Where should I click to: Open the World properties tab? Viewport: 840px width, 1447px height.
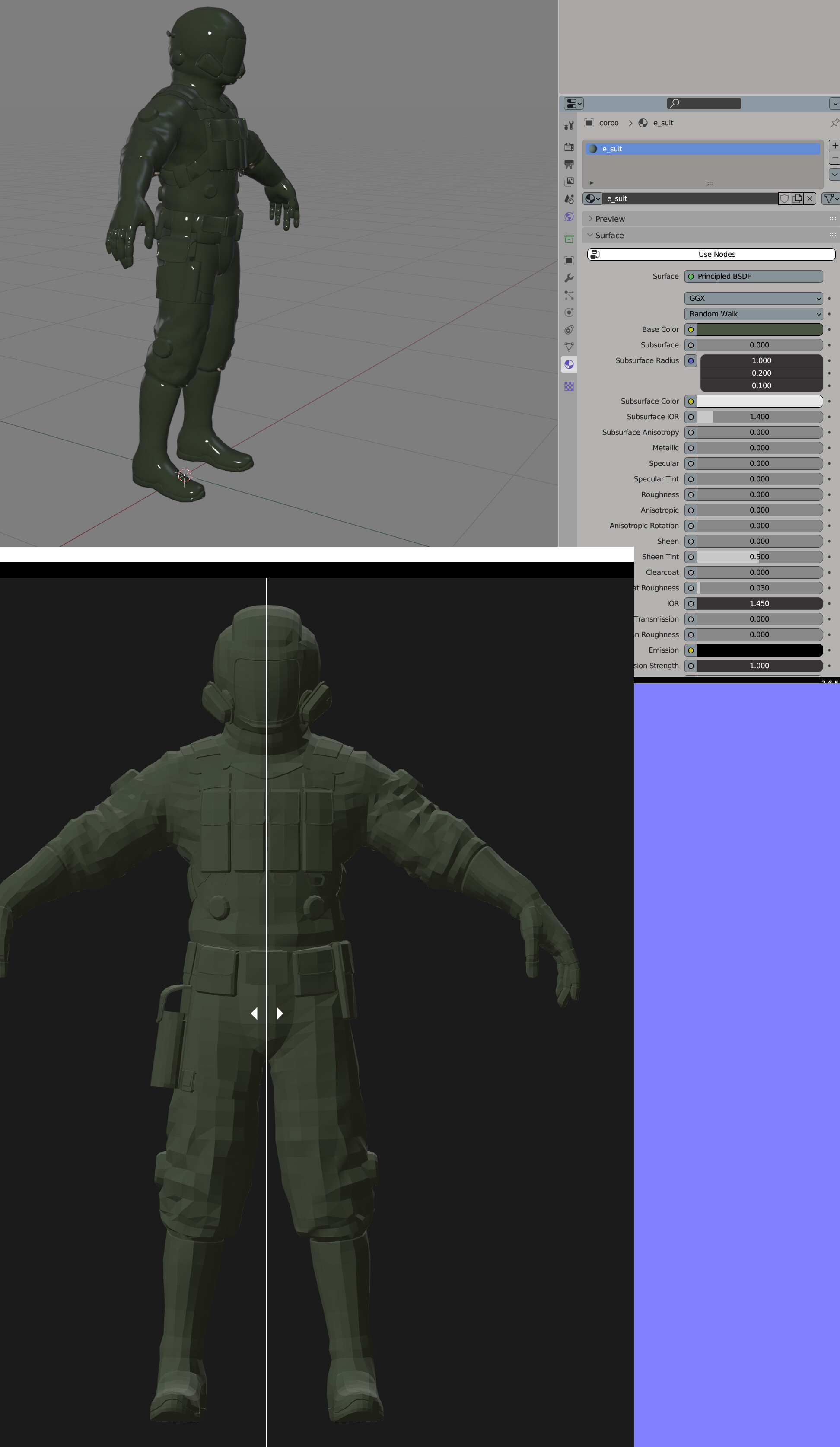[569, 217]
